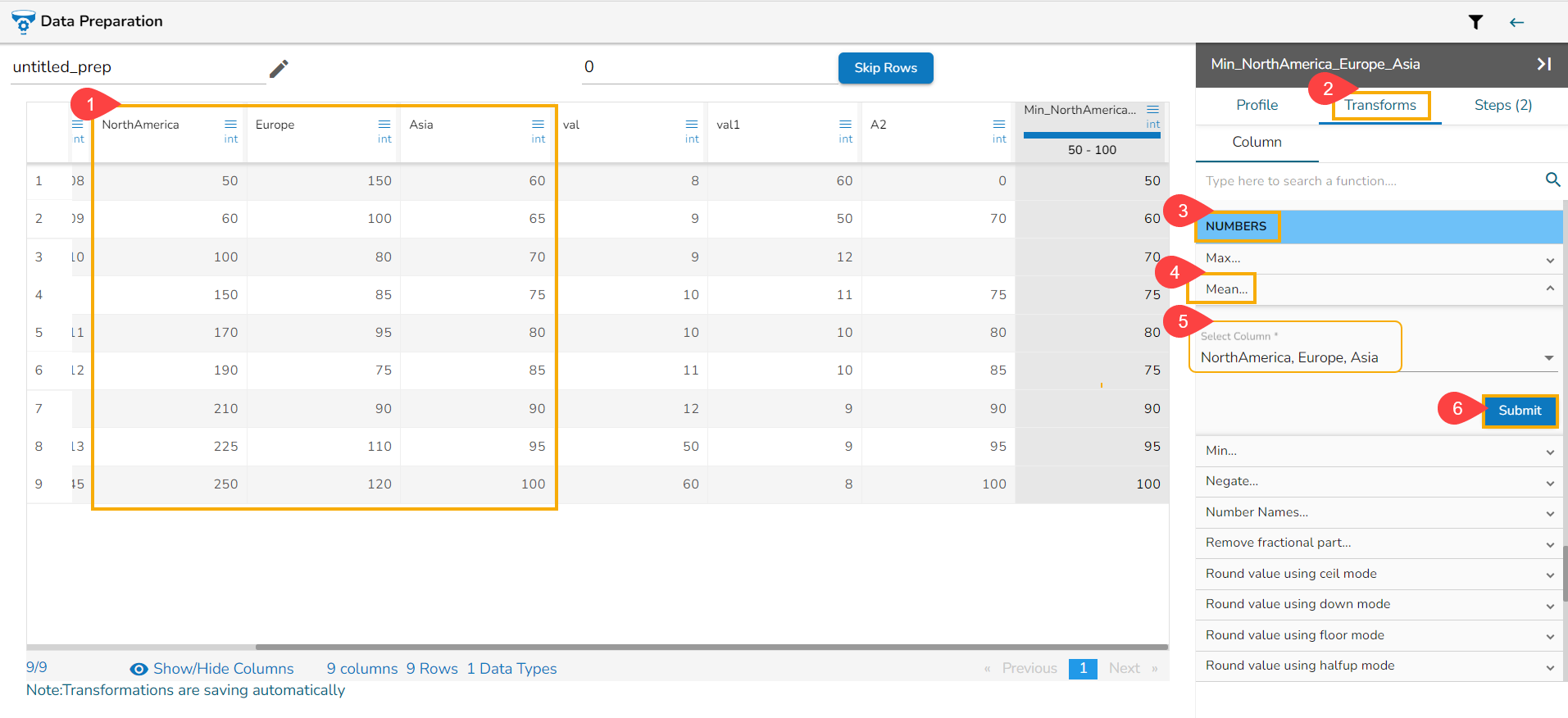The height and width of the screenshot is (718, 1568).
Task: Expand Round value using ceil mode
Action: [1549, 575]
